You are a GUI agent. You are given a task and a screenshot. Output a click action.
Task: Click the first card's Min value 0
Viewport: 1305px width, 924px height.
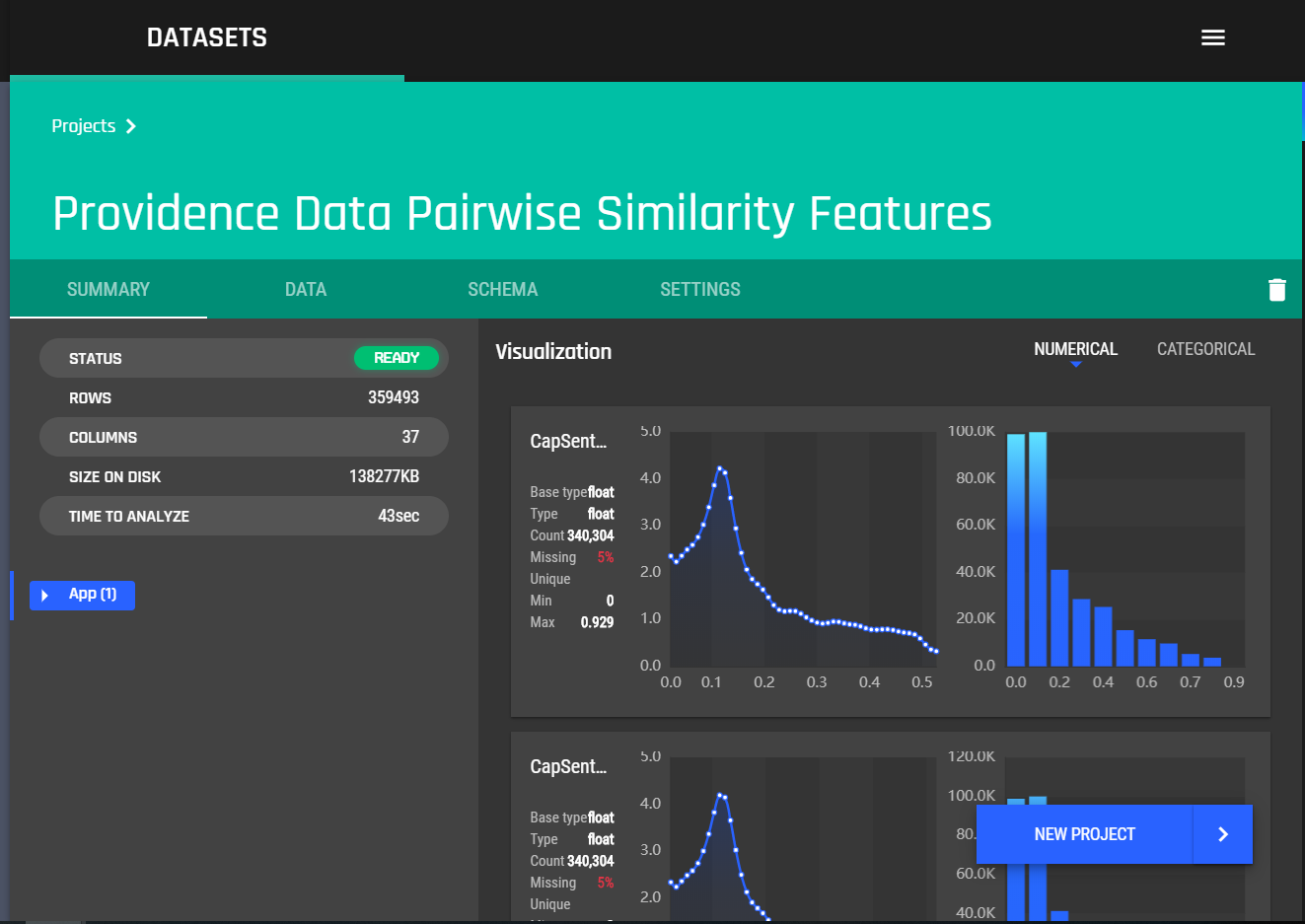[610, 601]
